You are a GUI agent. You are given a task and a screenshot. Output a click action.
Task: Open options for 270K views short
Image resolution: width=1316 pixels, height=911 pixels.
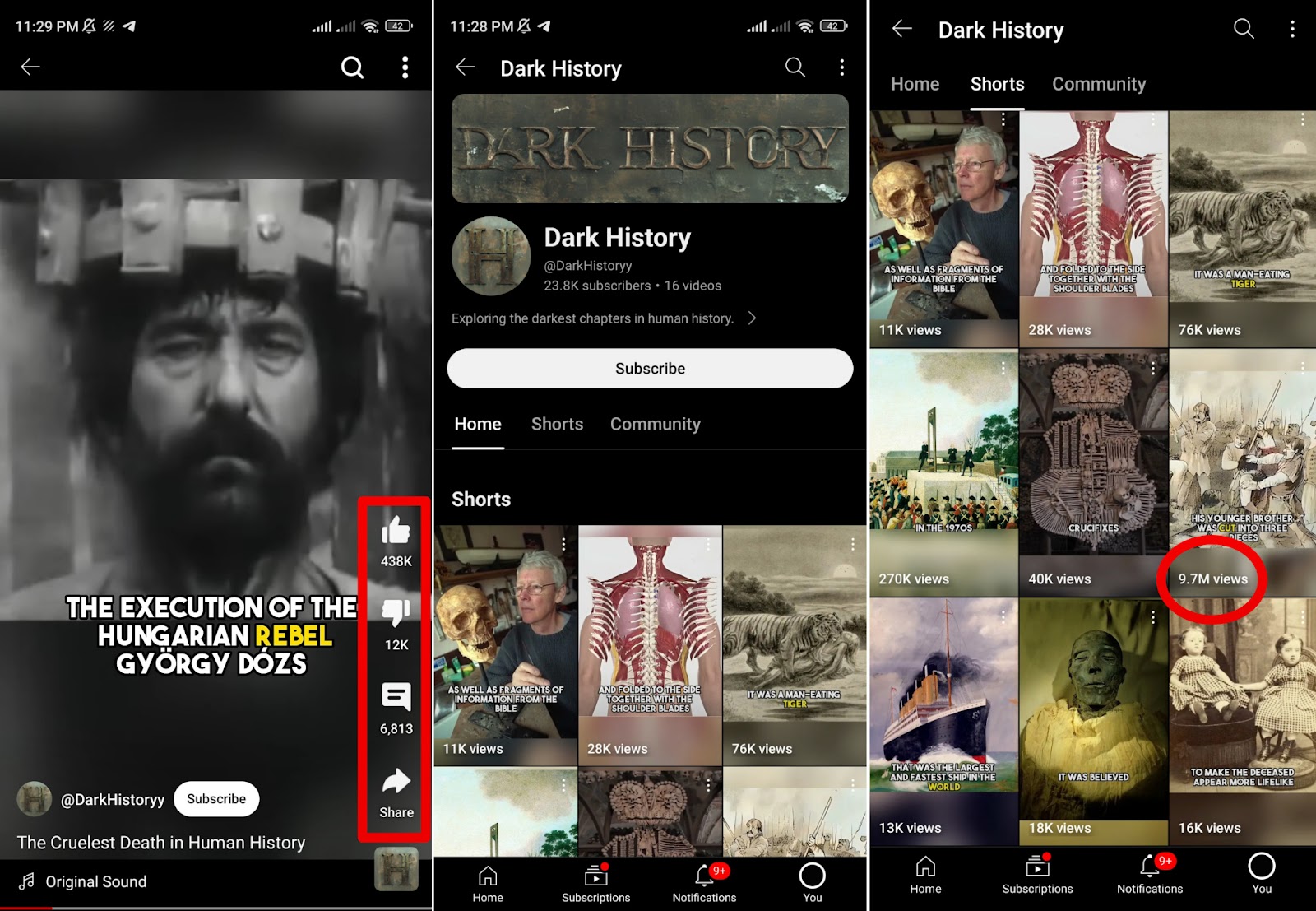1003,368
